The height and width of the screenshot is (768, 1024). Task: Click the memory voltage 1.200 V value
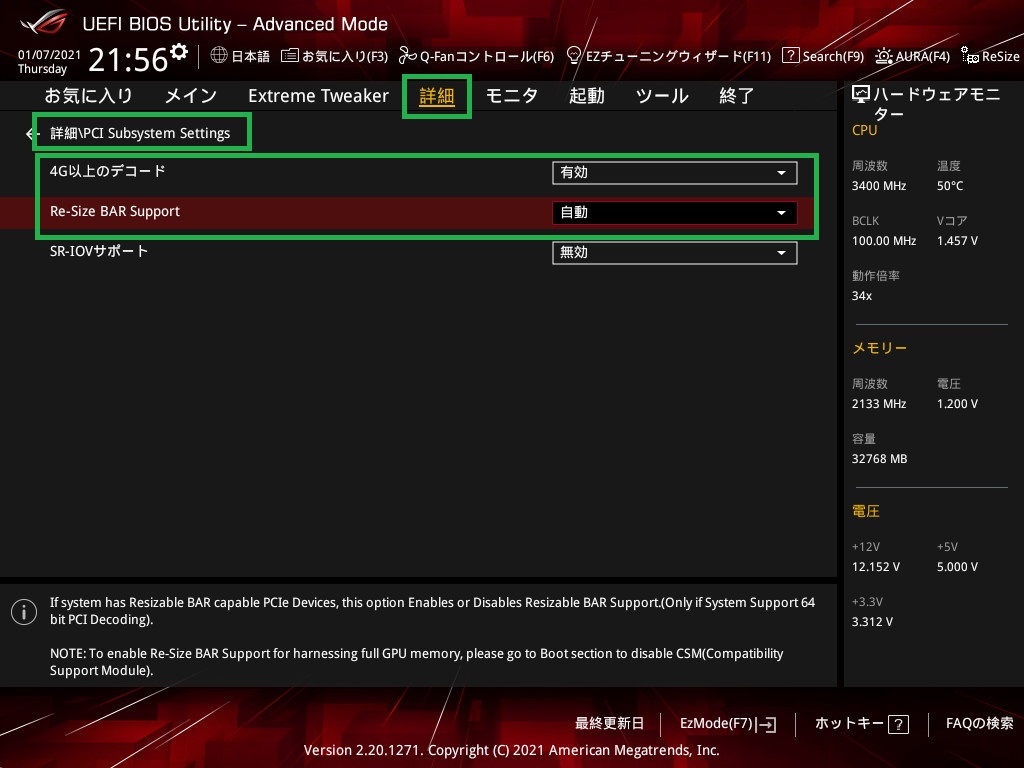click(957, 404)
